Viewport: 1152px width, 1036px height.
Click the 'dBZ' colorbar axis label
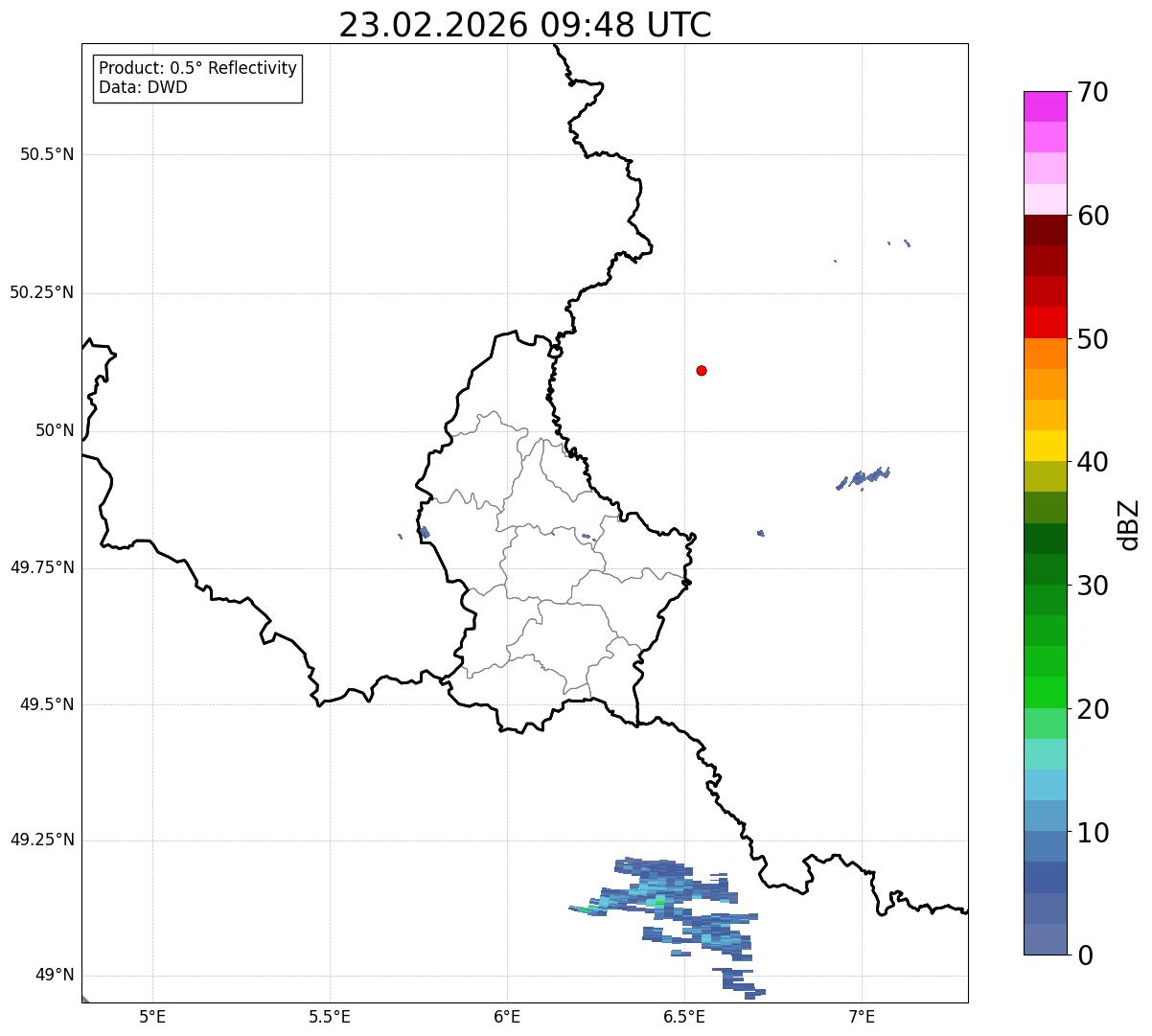coord(1129,524)
